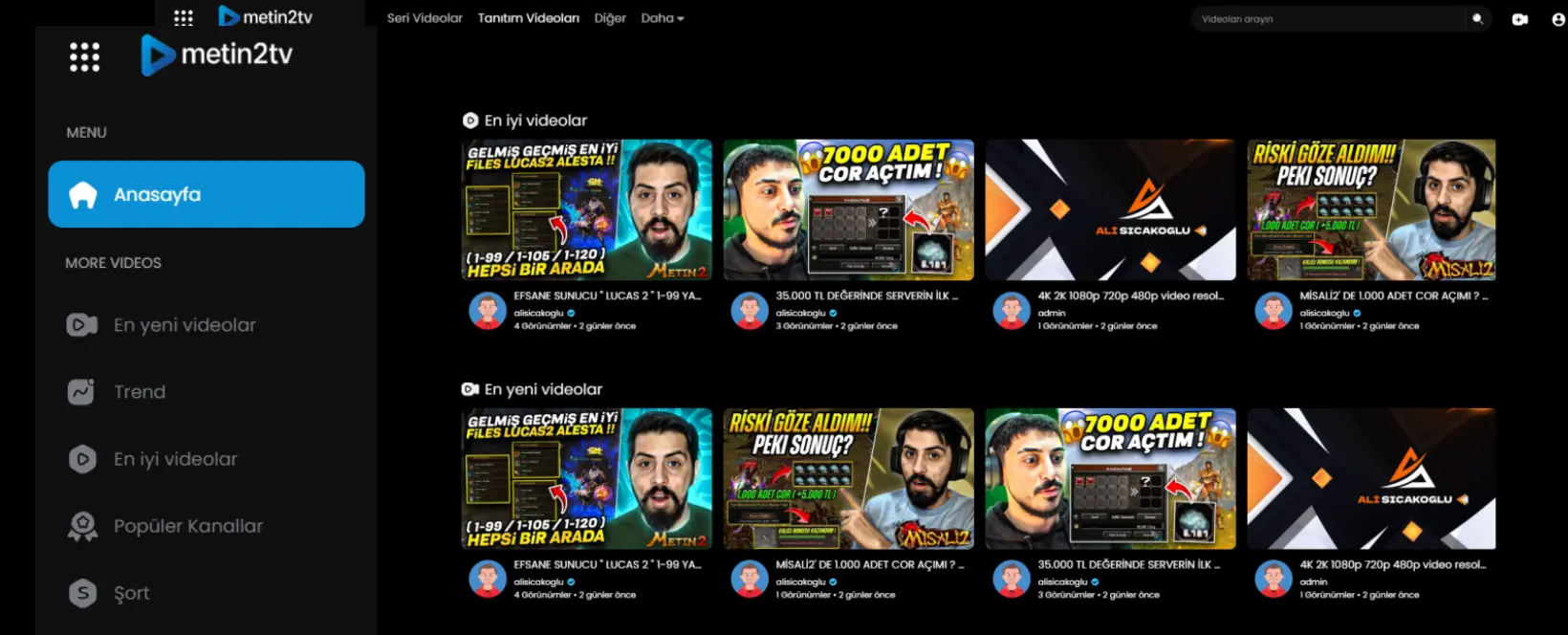Click the avatar beside 4K 2K 1080p under En yeni videolar
Image resolution: width=1568 pixels, height=635 pixels.
click(1274, 580)
